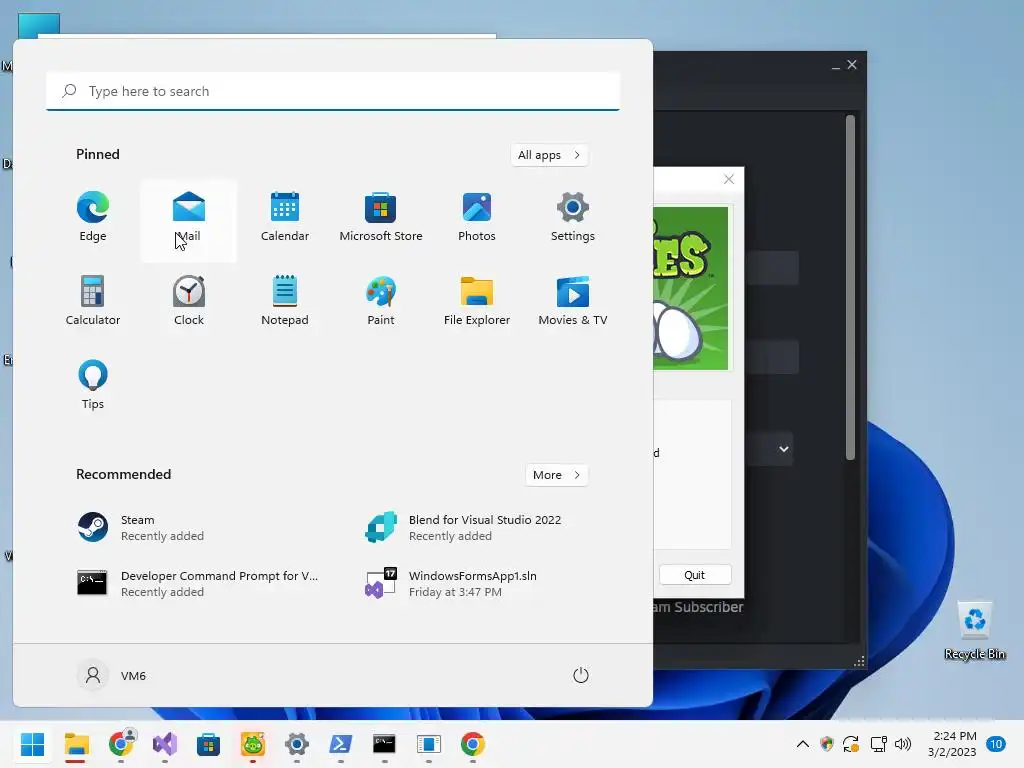Open WindowsFormsApp1.sln recent file

pos(477,583)
